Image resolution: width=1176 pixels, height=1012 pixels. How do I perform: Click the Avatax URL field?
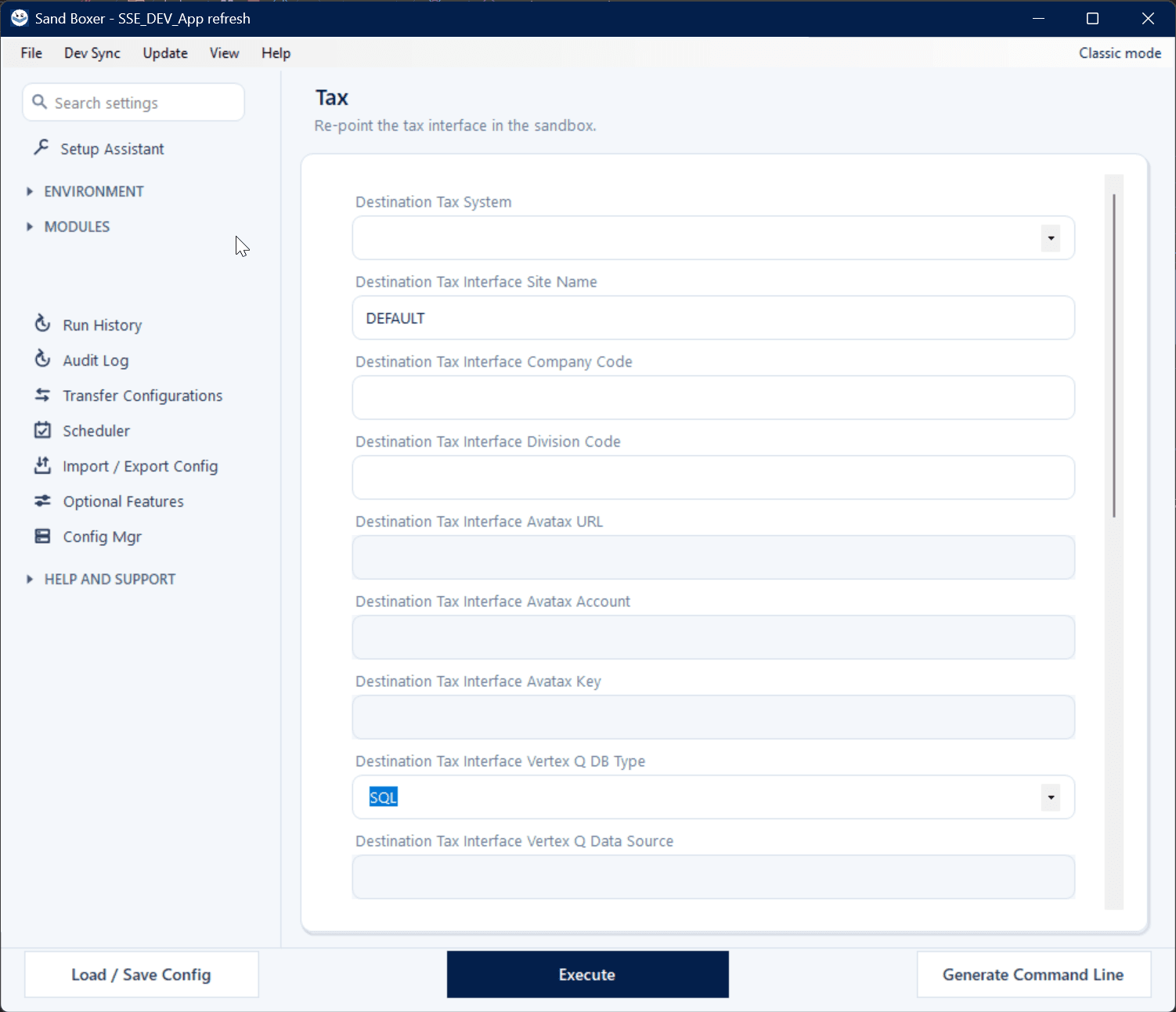(713, 558)
